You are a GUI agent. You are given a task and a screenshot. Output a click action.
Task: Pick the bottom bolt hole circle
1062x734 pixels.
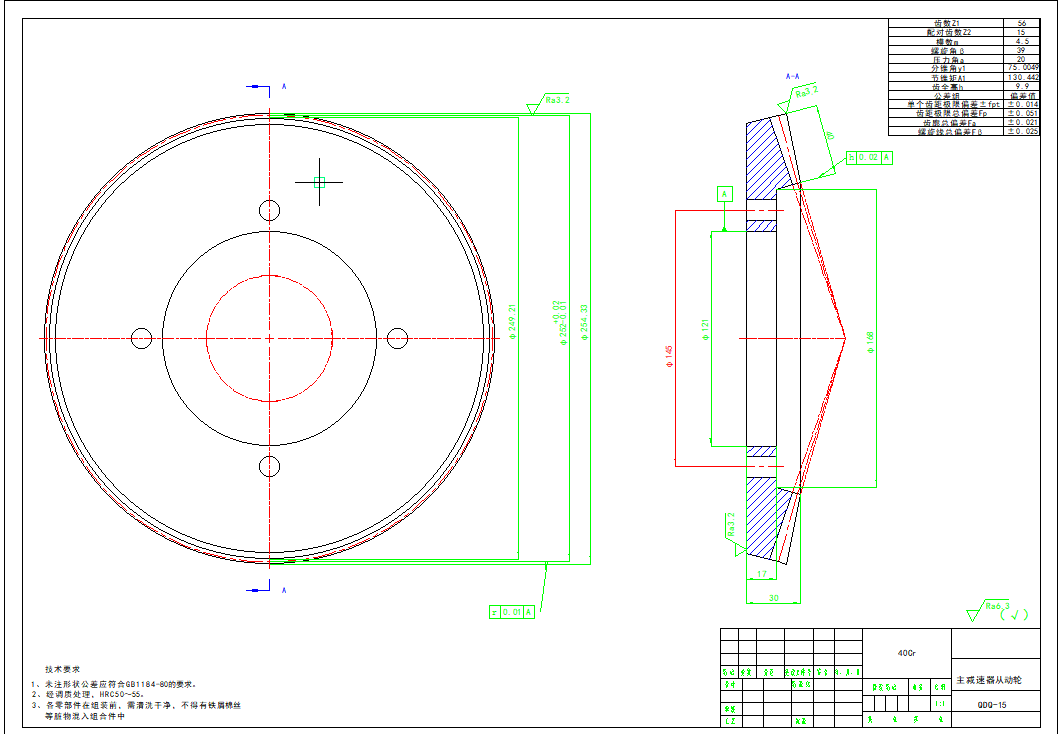pyautogui.click(x=270, y=466)
